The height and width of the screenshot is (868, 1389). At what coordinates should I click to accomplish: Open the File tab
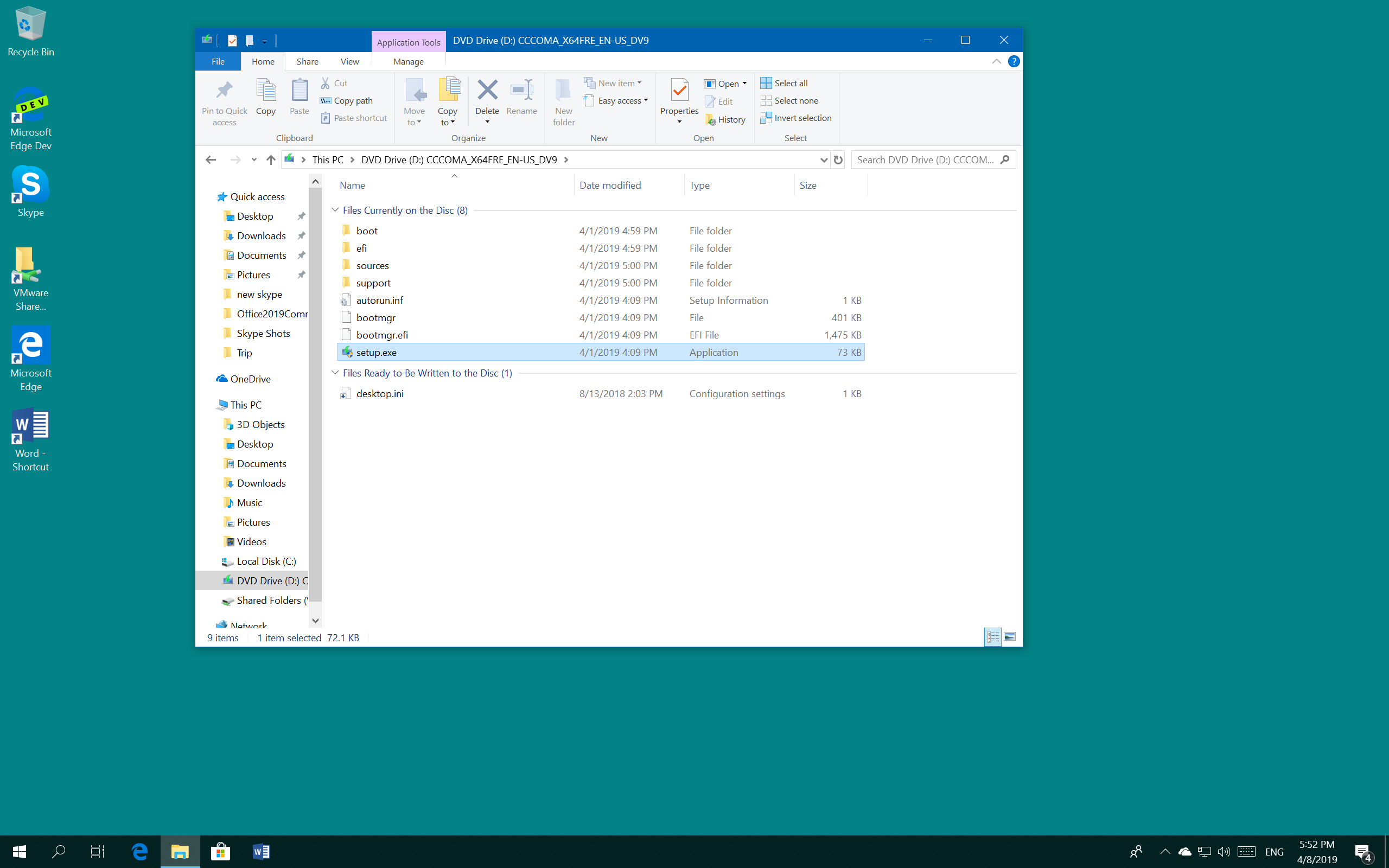[x=218, y=61]
